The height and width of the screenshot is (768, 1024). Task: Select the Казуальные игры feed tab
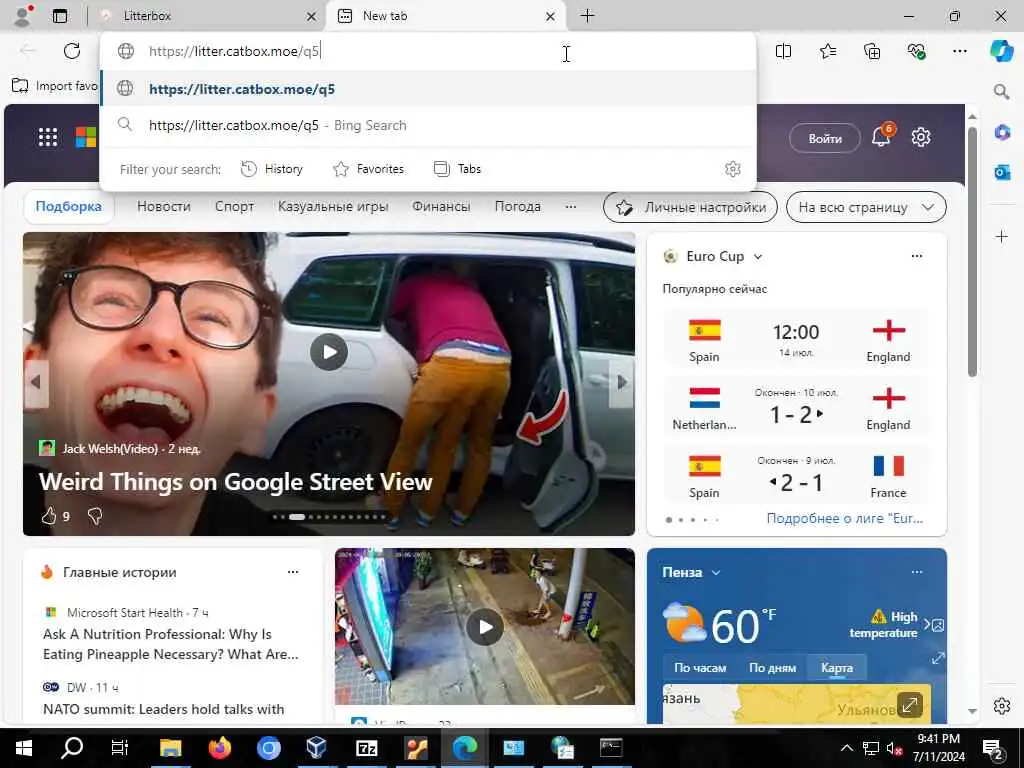coord(333,206)
